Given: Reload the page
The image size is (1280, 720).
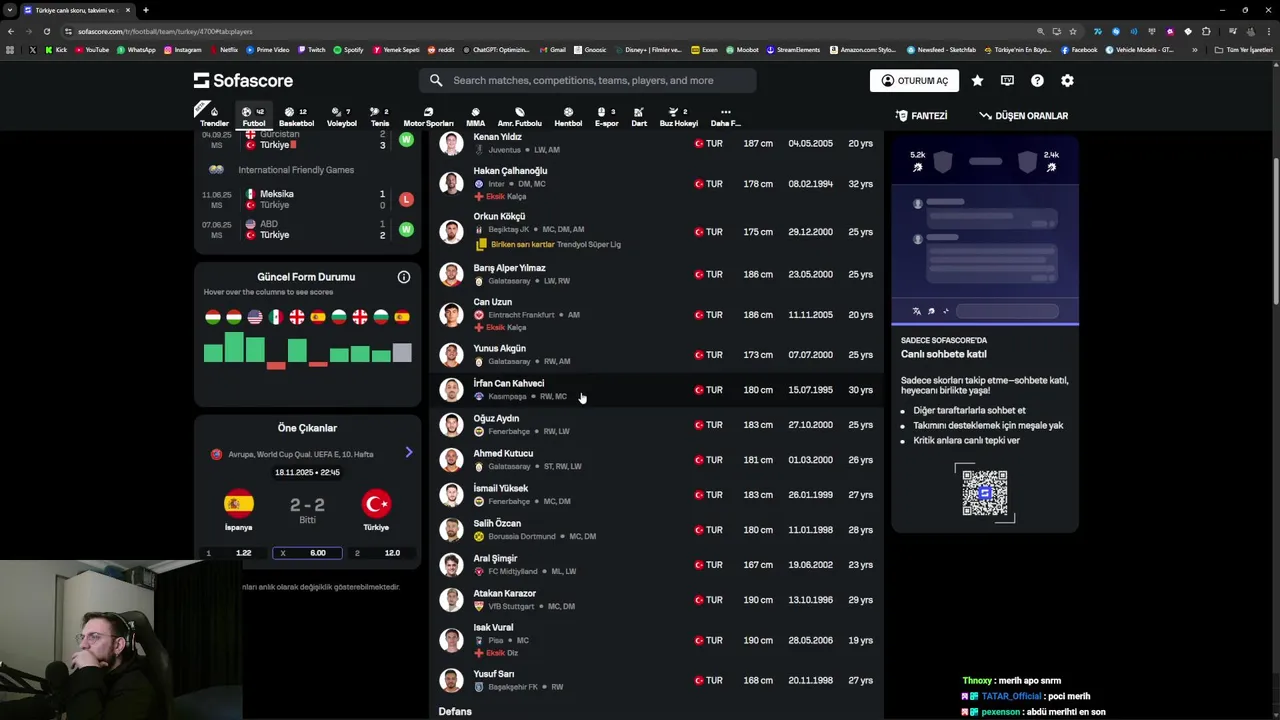Looking at the screenshot, I should [47, 31].
